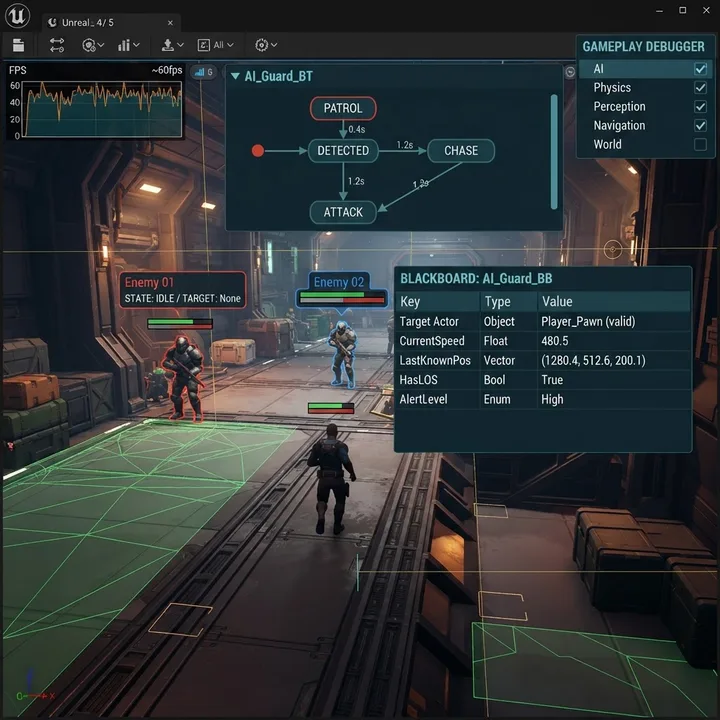Click the signal bars G badge
This screenshot has width=720, height=720.
coord(203,72)
